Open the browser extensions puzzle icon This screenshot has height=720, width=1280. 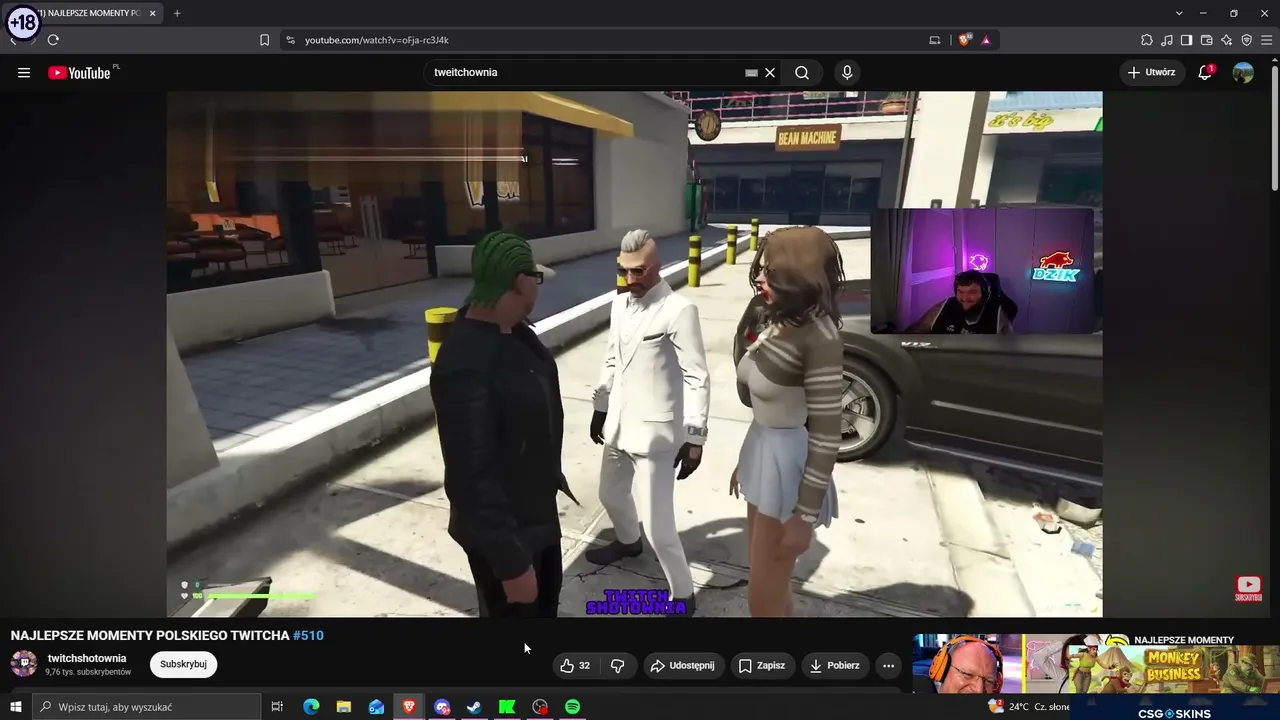1147,40
